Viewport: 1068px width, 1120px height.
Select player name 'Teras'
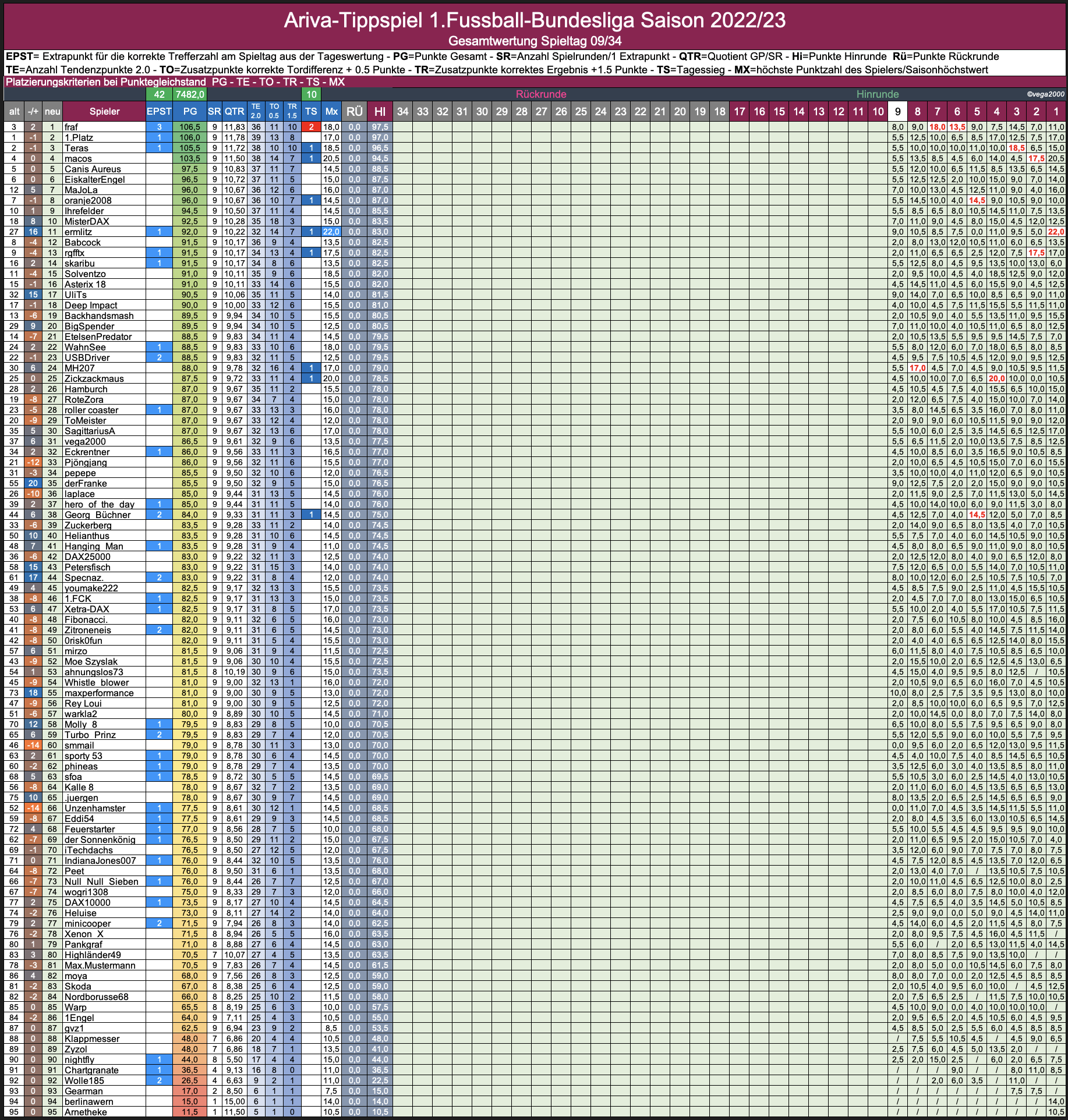click(x=76, y=148)
